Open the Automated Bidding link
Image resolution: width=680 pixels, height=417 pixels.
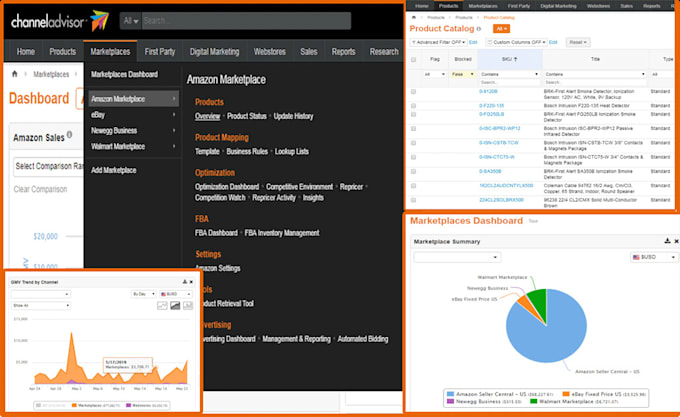(363, 339)
